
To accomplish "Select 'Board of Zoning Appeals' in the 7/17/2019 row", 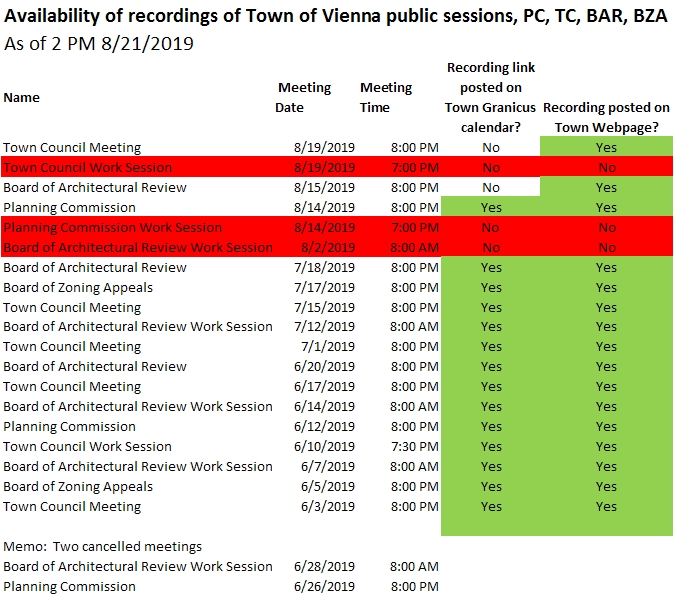I will coord(78,288).
